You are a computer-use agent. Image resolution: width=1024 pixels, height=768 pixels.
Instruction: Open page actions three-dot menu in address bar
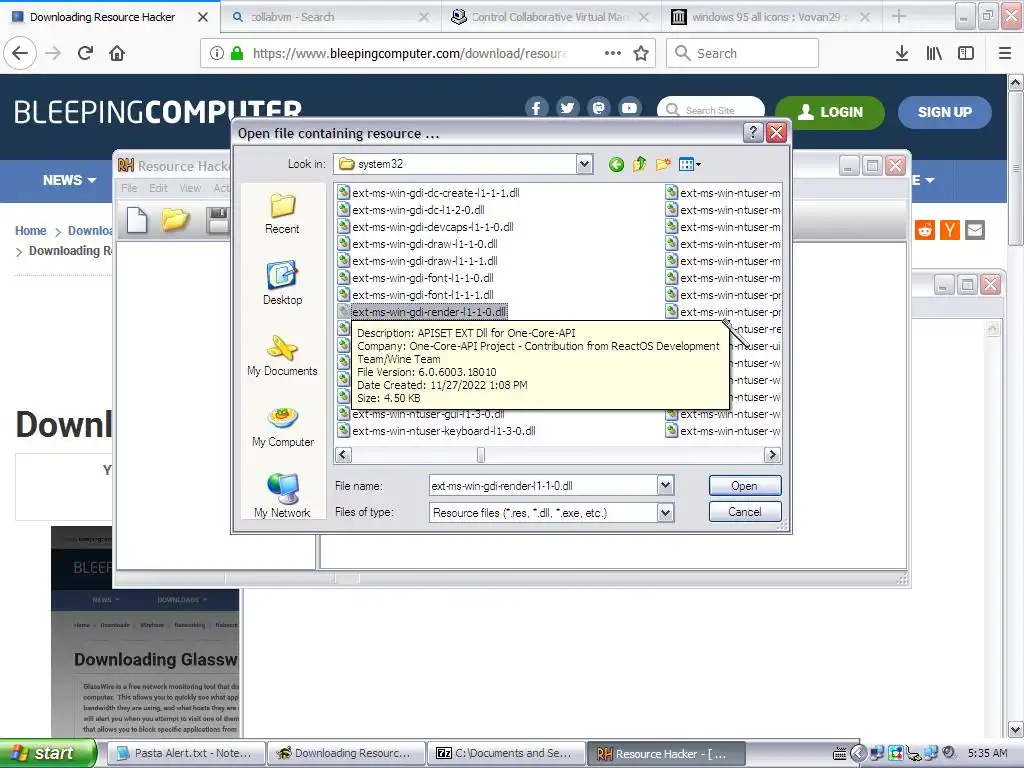[x=613, y=53]
